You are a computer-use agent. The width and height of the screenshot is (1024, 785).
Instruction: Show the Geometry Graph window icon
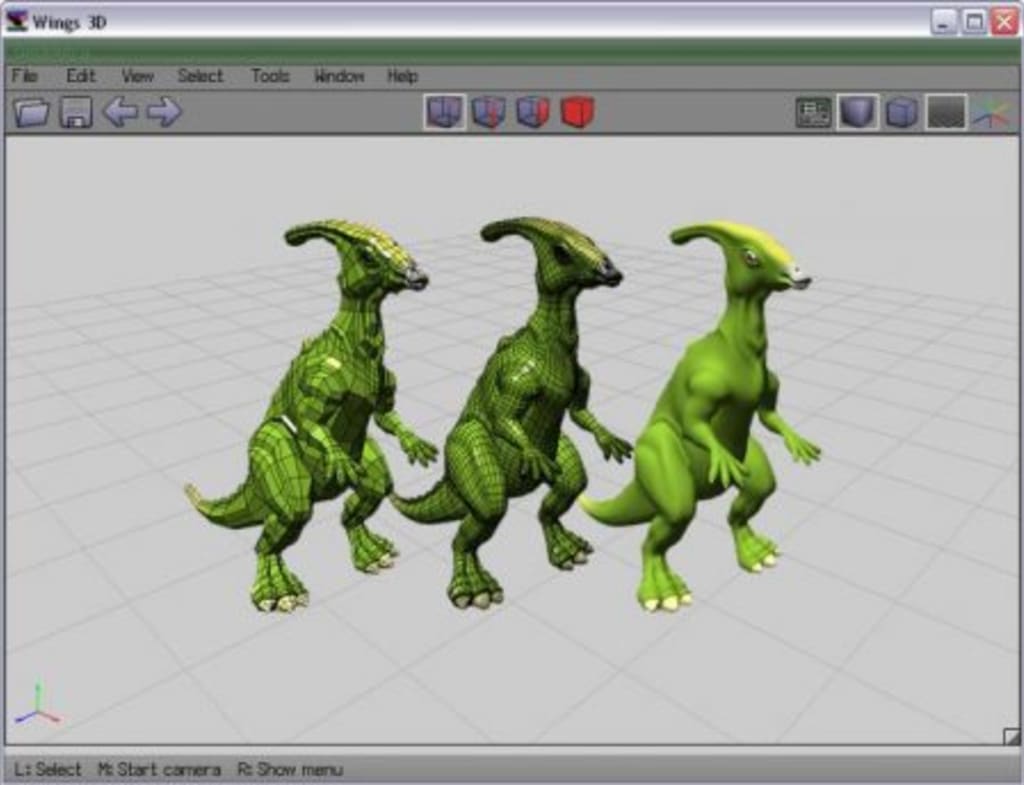point(813,112)
